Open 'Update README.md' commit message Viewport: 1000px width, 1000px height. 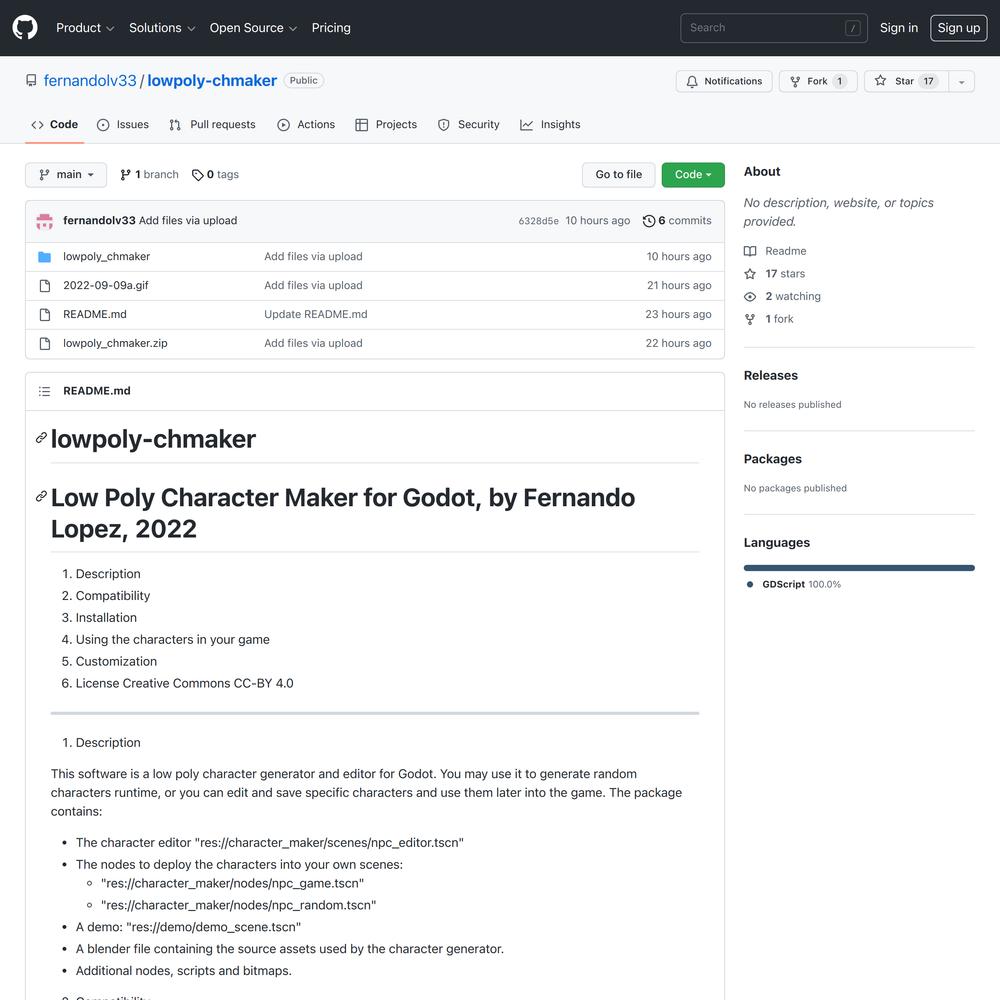click(x=316, y=314)
